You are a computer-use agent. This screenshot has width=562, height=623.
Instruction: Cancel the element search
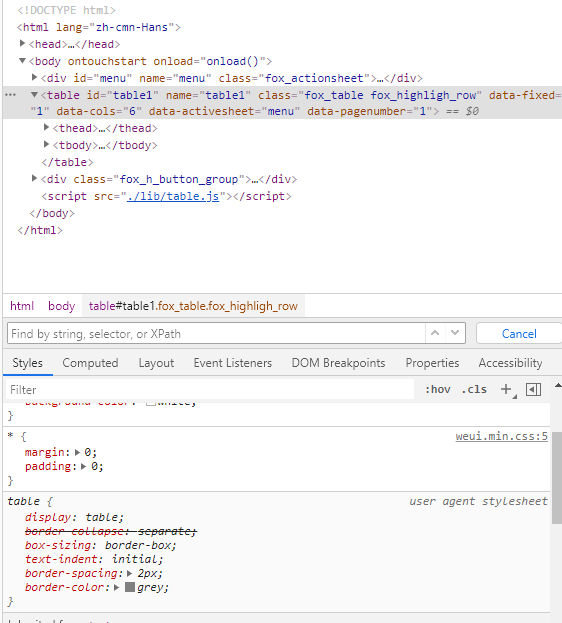tap(519, 334)
